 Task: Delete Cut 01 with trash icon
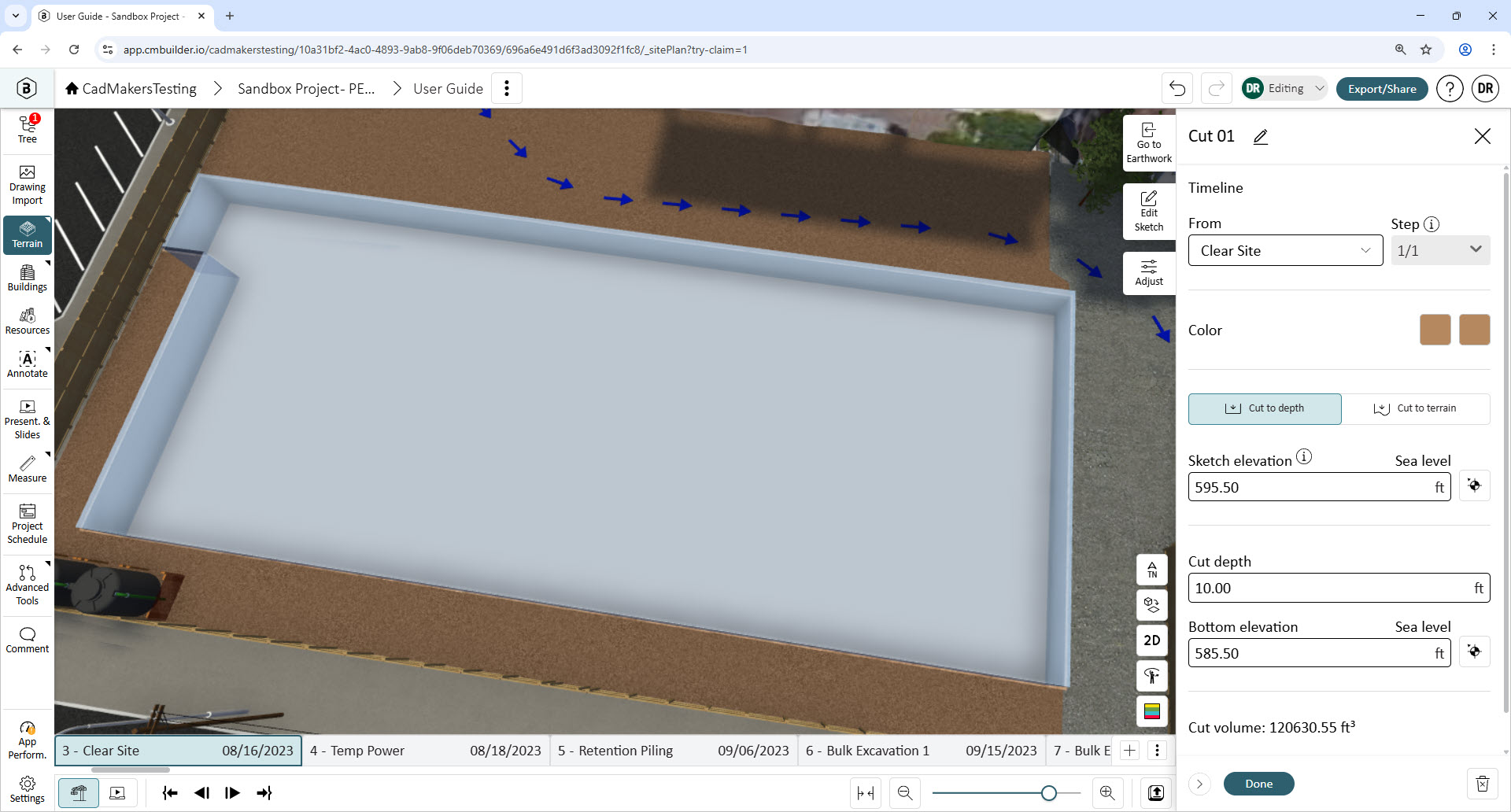coord(1483,784)
